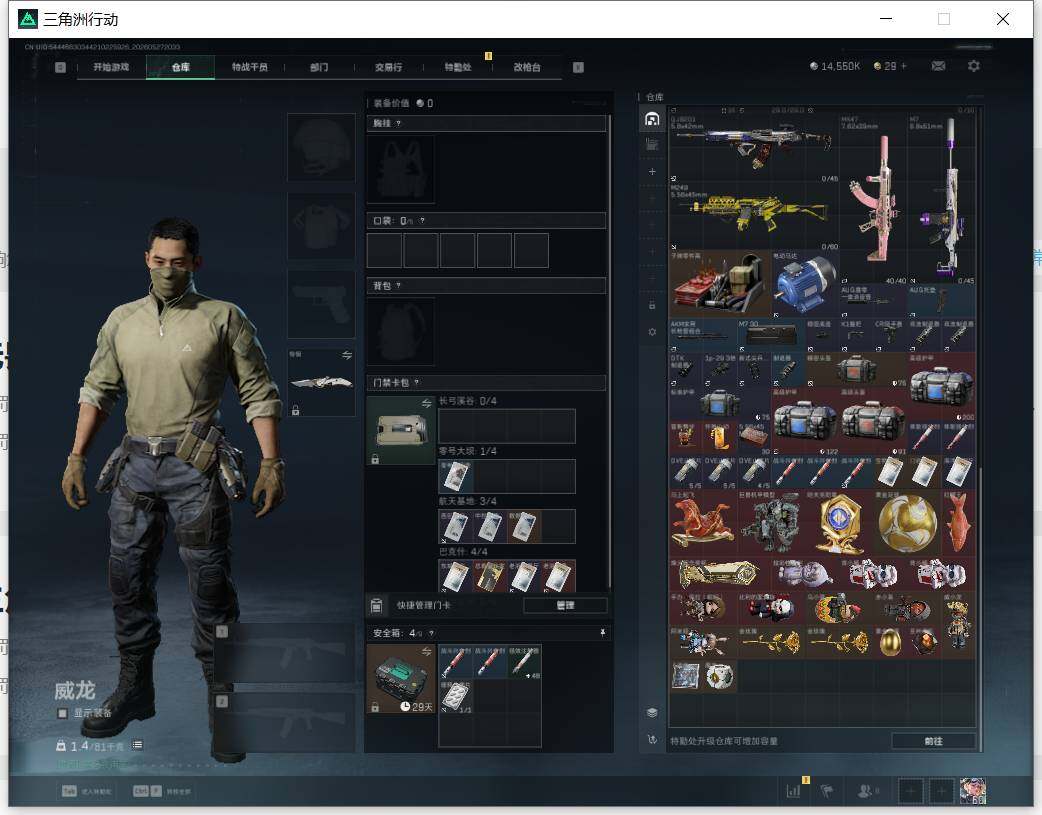Open the mail envelope icon
Image resolution: width=1042 pixels, height=815 pixels.
coord(938,66)
